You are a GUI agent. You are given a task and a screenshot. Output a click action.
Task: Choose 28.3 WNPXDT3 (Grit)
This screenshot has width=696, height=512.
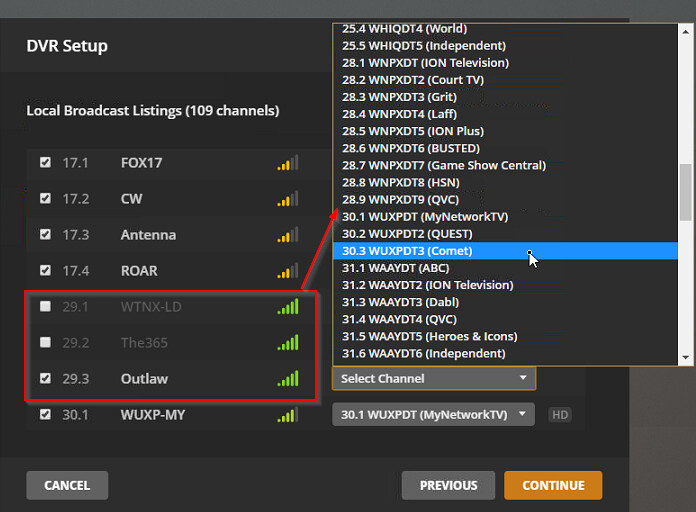[505, 97]
